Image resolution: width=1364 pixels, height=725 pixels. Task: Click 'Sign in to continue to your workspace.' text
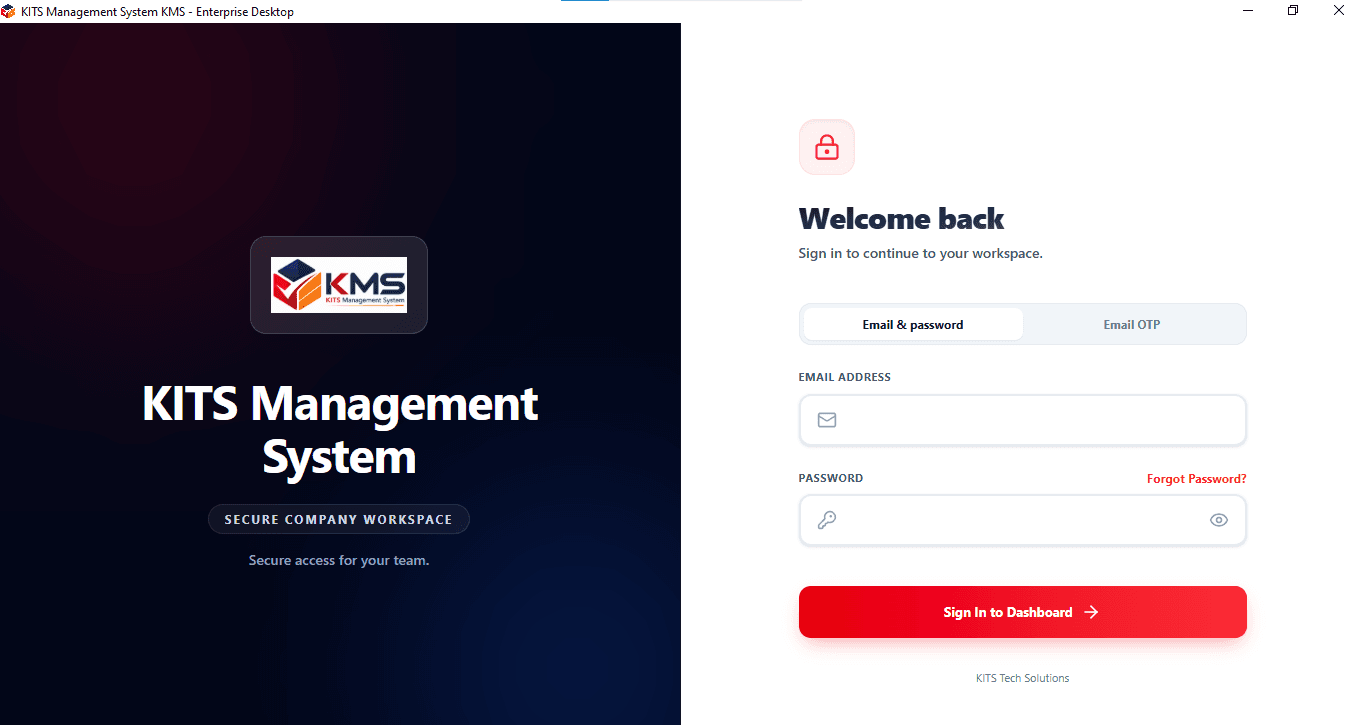920,254
